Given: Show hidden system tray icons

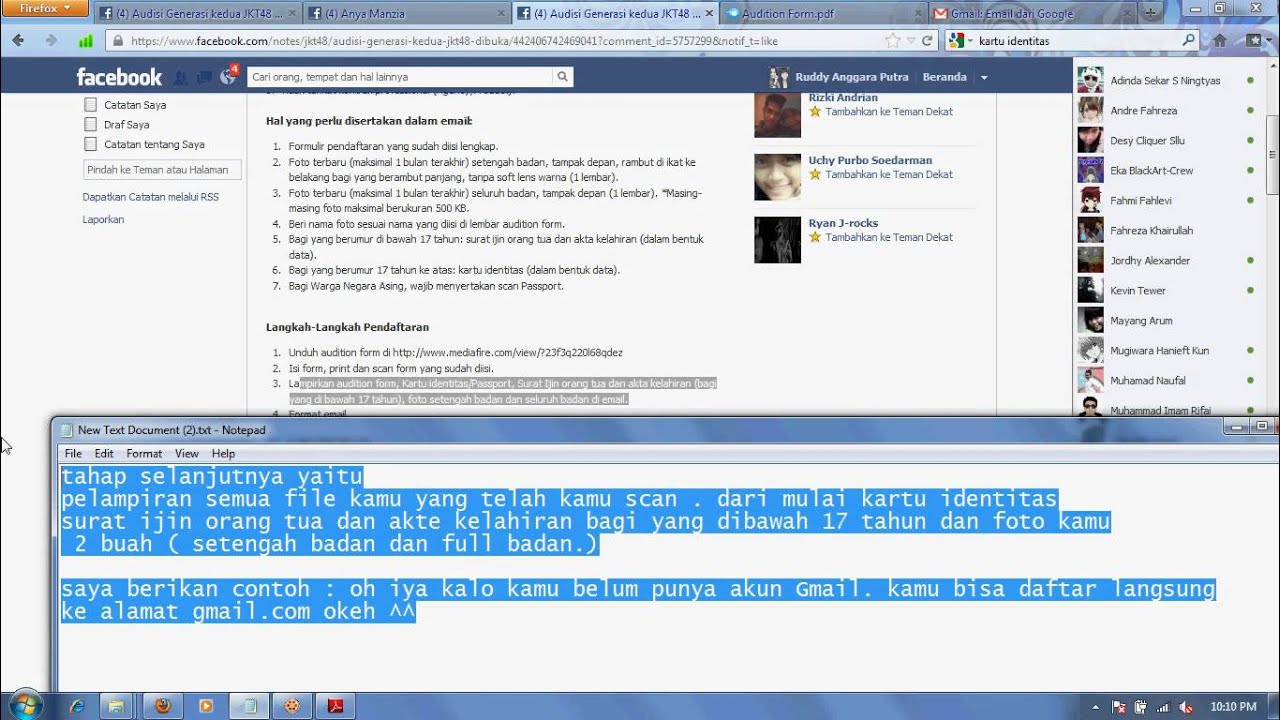Looking at the screenshot, I should click(1096, 707).
